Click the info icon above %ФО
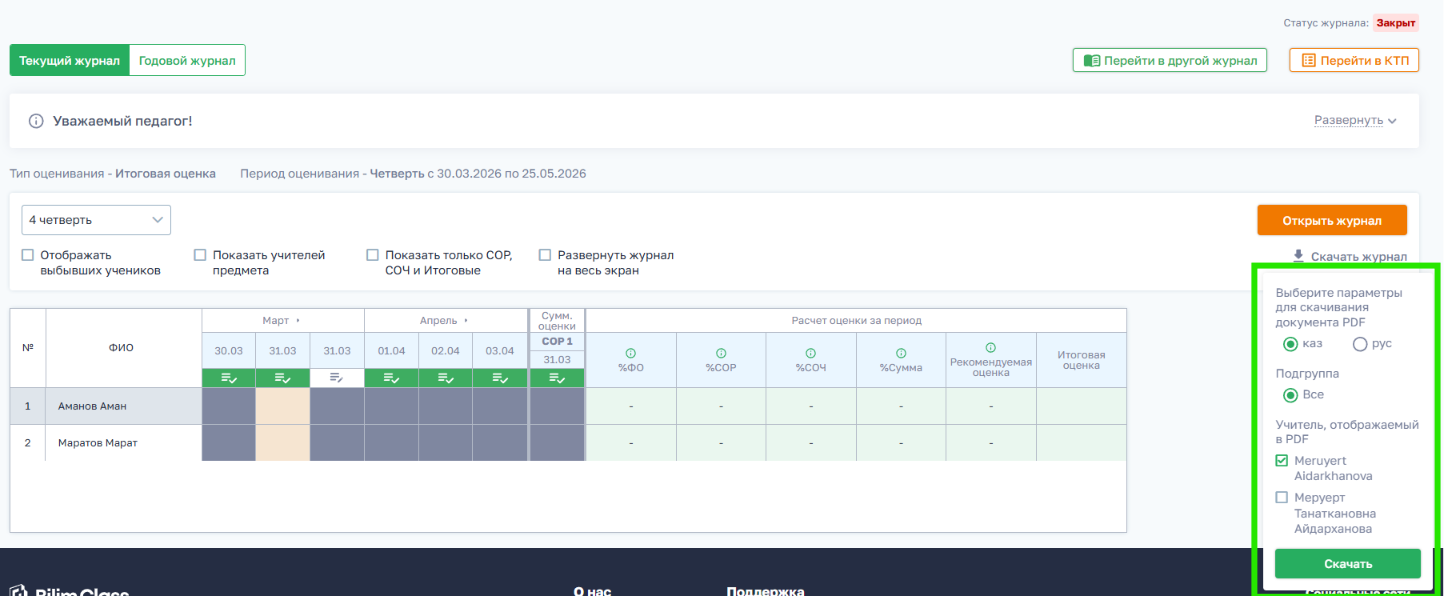This screenshot has width=1444, height=596. click(631, 353)
